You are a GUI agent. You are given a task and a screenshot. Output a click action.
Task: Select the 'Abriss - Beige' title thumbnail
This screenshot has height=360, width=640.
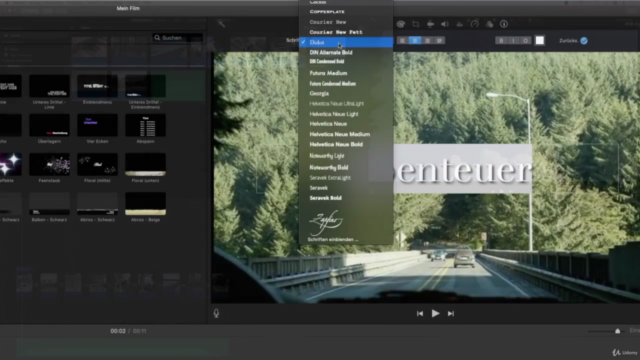(145, 203)
